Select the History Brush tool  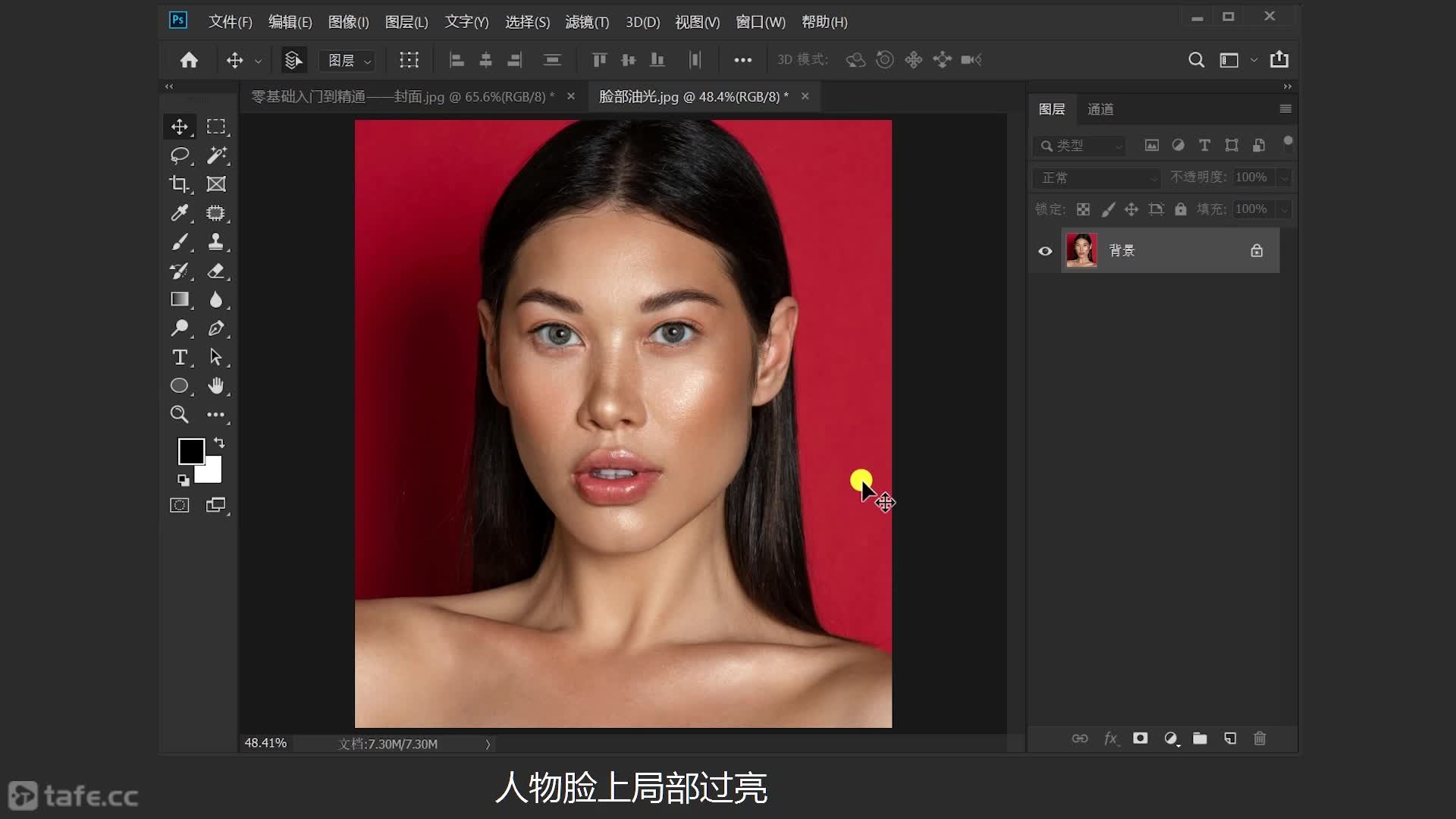click(180, 271)
